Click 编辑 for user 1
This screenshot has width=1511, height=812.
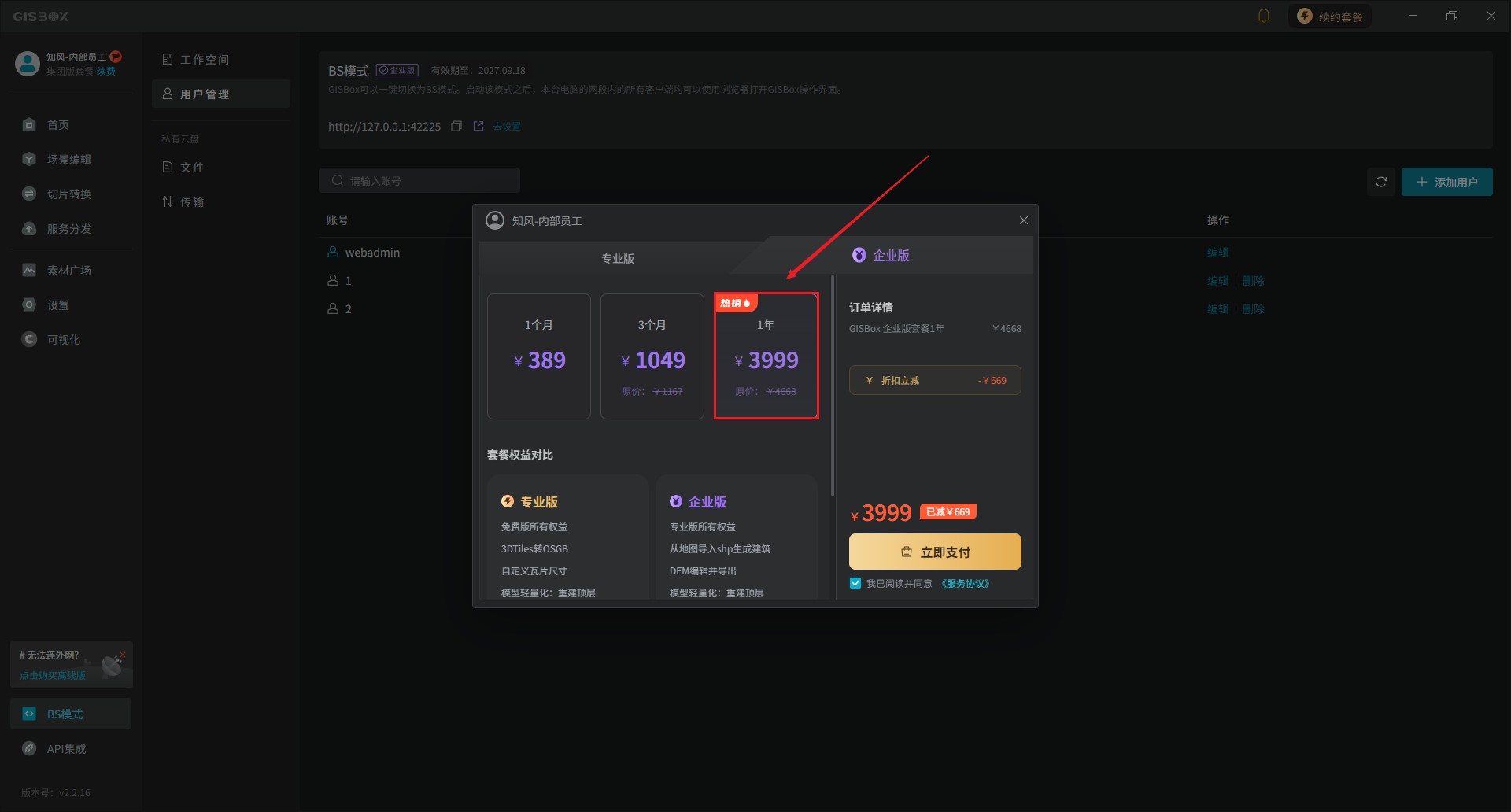point(1218,281)
